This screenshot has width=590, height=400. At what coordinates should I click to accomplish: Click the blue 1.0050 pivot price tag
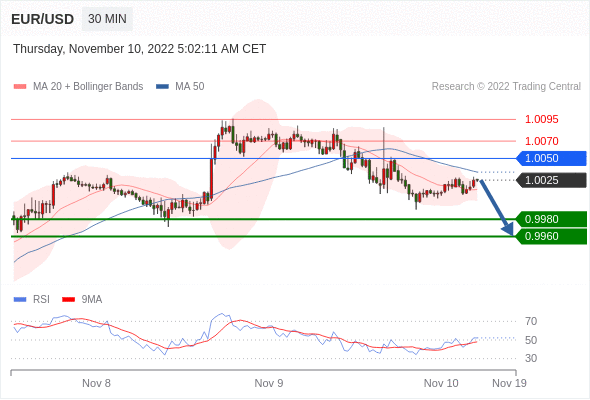click(x=551, y=158)
